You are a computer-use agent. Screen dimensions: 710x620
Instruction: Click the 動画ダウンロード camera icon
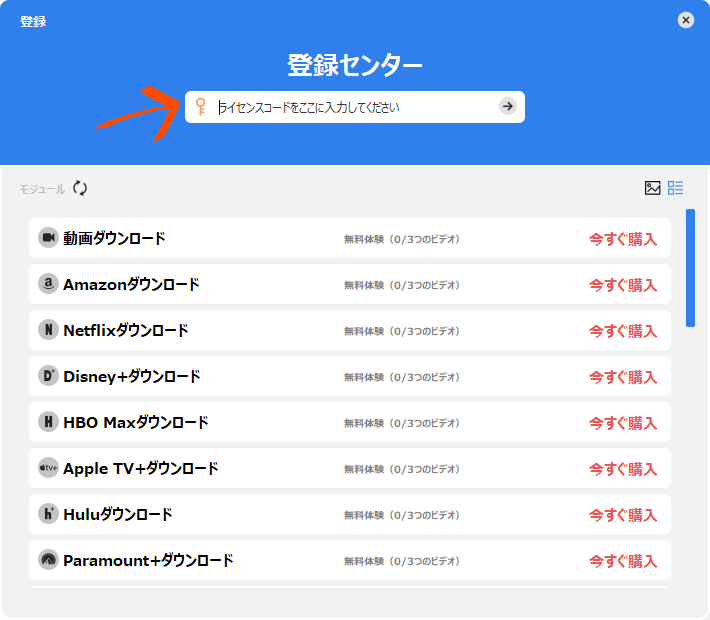(x=48, y=238)
